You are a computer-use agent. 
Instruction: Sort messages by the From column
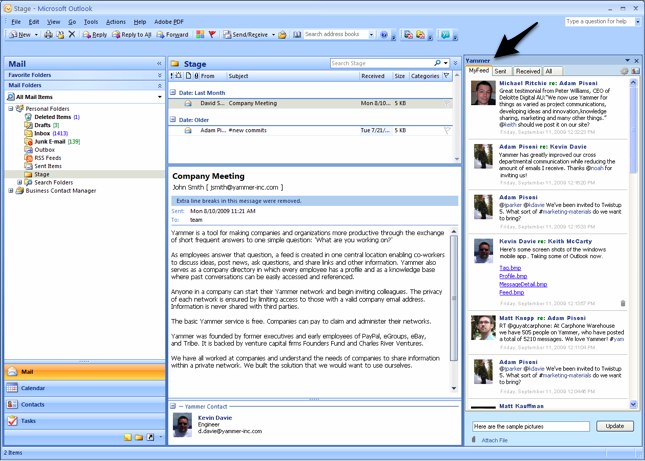213,76
